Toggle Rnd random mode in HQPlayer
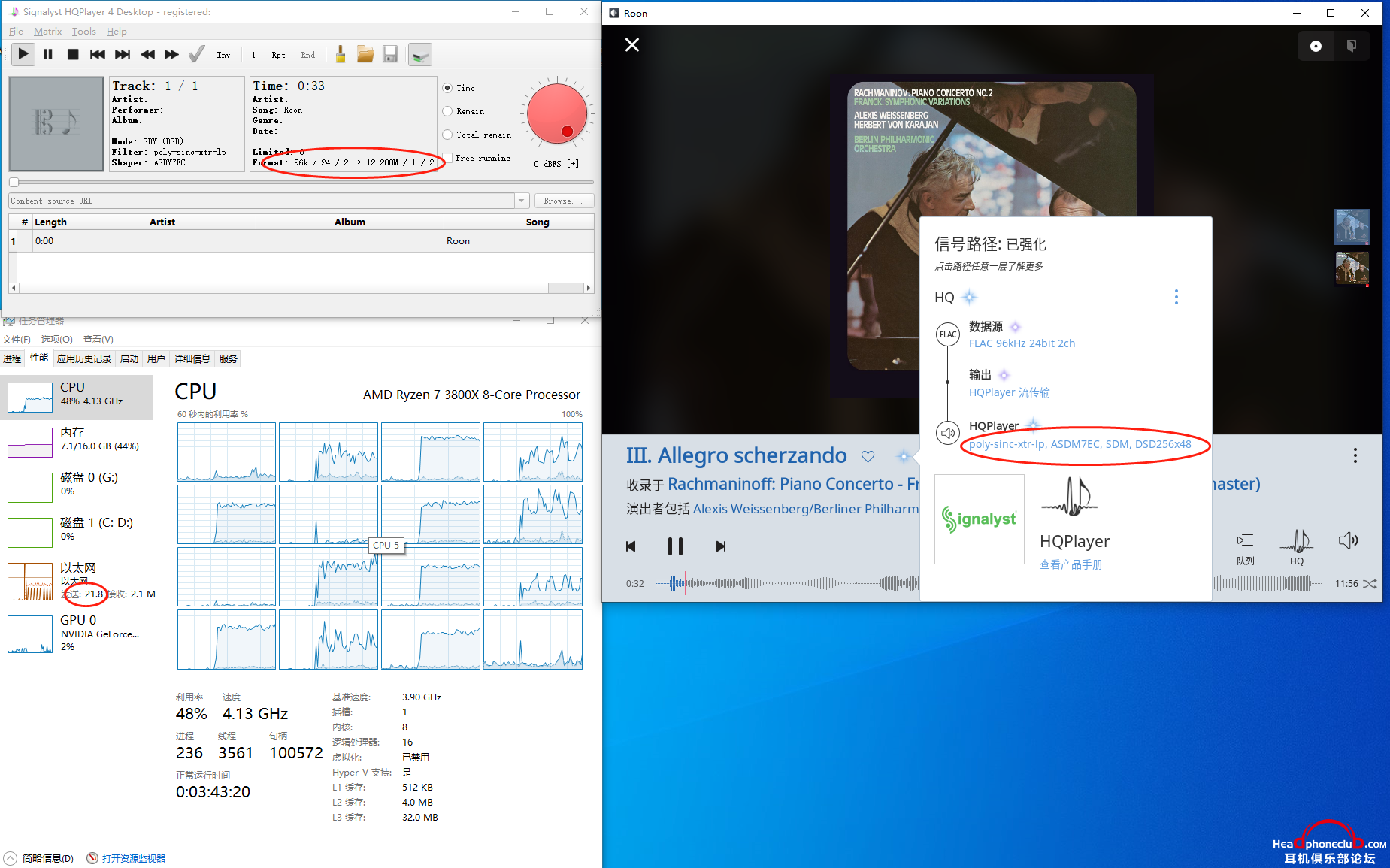The image size is (1390, 868). pos(308,55)
